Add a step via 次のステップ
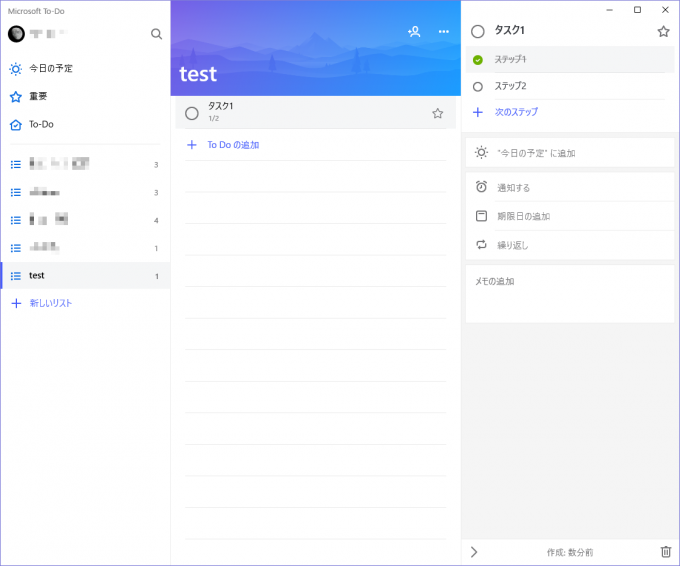The height and width of the screenshot is (566, 680). click(516, 112)
